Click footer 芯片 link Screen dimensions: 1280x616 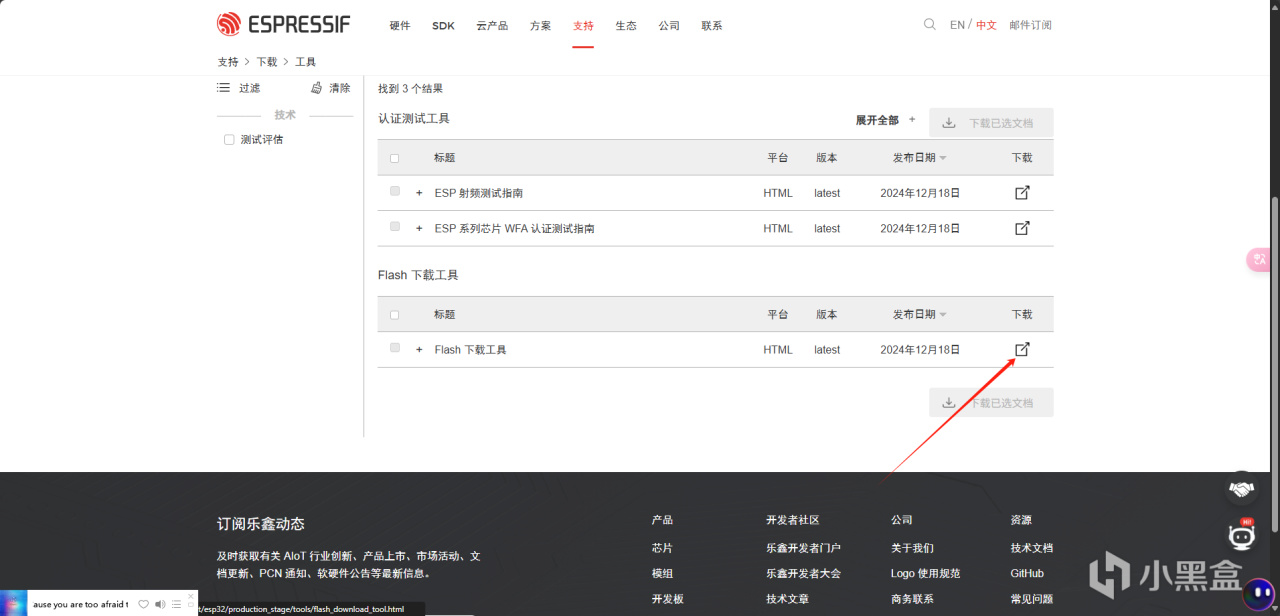click(662, 548)
